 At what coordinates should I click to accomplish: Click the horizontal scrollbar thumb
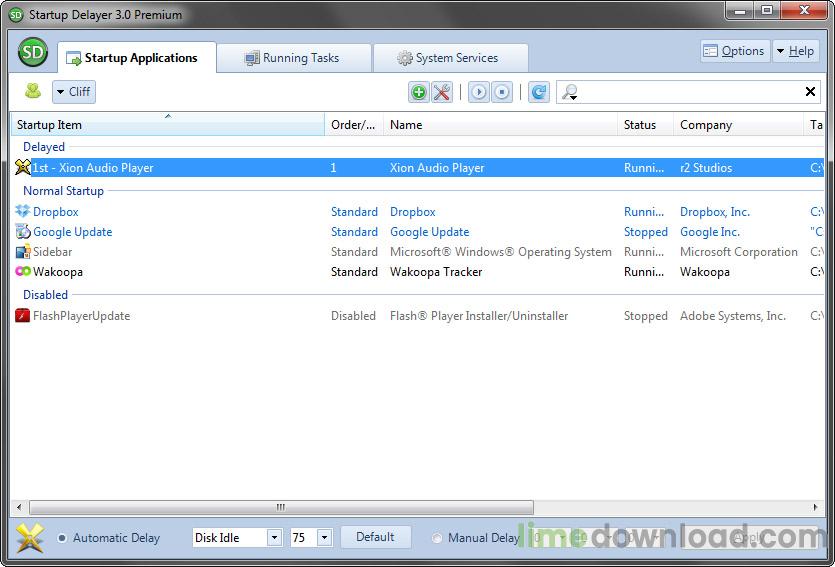tap(281, 507)
